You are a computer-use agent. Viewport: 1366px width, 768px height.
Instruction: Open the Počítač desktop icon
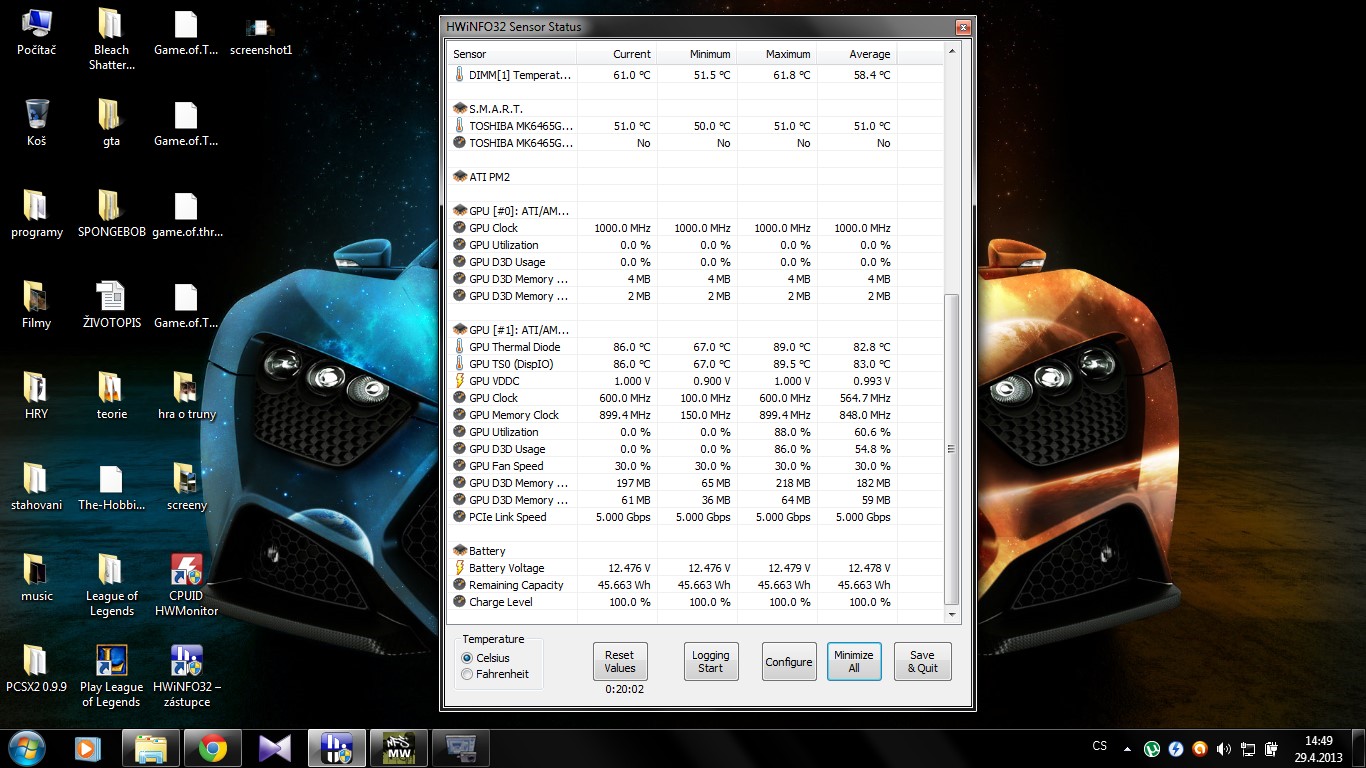pos(36,33)
